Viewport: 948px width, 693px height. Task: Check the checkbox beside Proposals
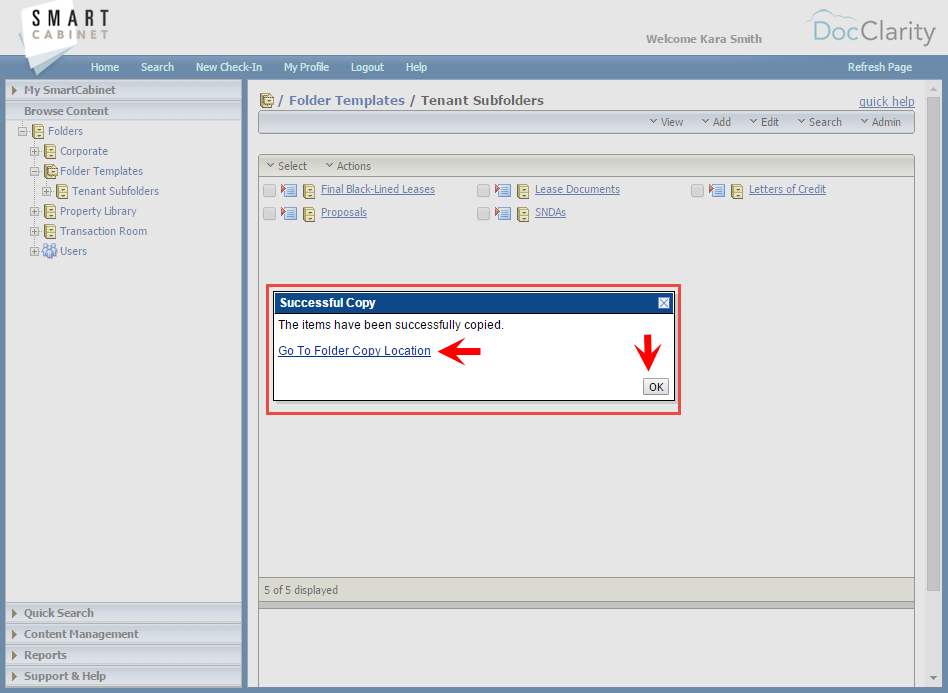[269, 213]
